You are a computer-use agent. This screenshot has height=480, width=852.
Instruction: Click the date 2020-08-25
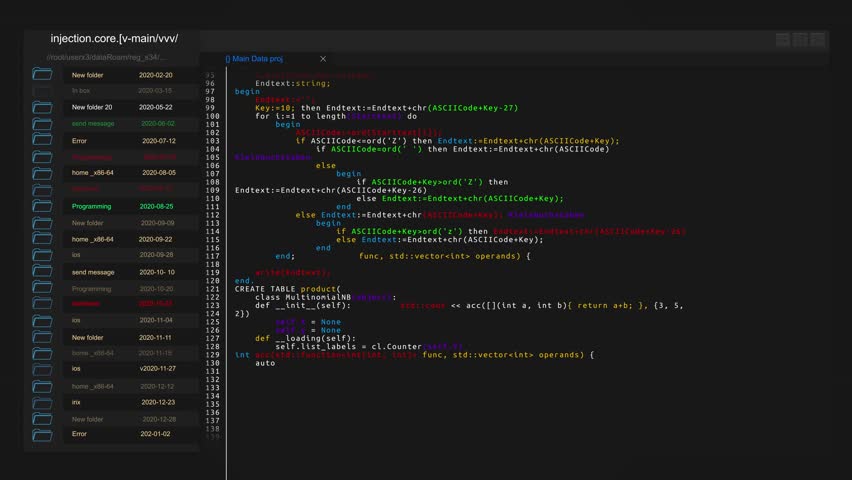point(156,207)
